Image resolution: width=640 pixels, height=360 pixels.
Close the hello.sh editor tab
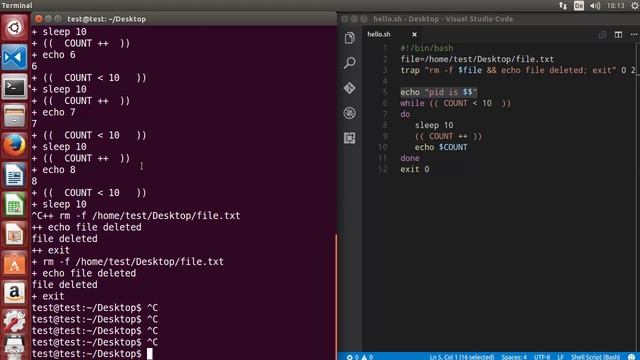point(414,35)
